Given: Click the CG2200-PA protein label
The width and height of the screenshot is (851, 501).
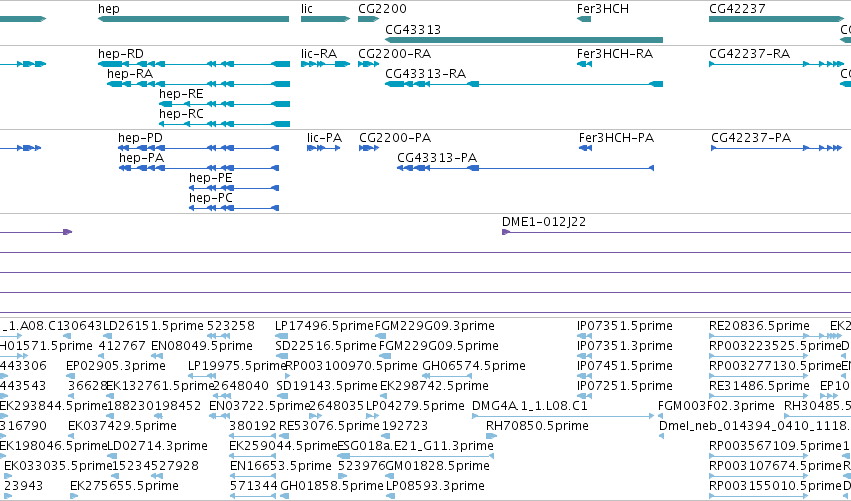Looking at the screenshot, I should 395,138.
